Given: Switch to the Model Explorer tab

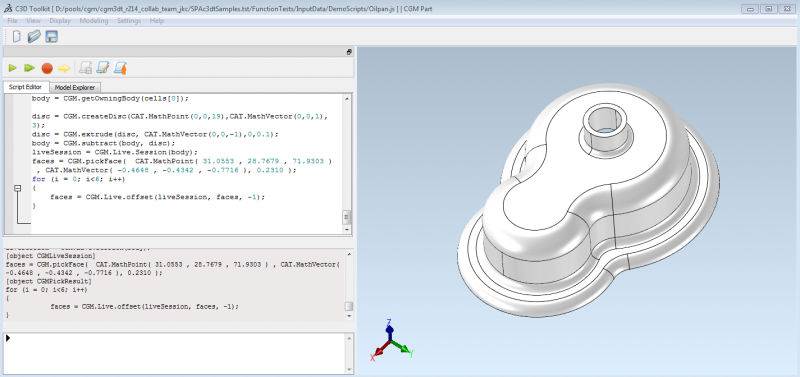Looking at the screenshot, I should coord(74,87).
